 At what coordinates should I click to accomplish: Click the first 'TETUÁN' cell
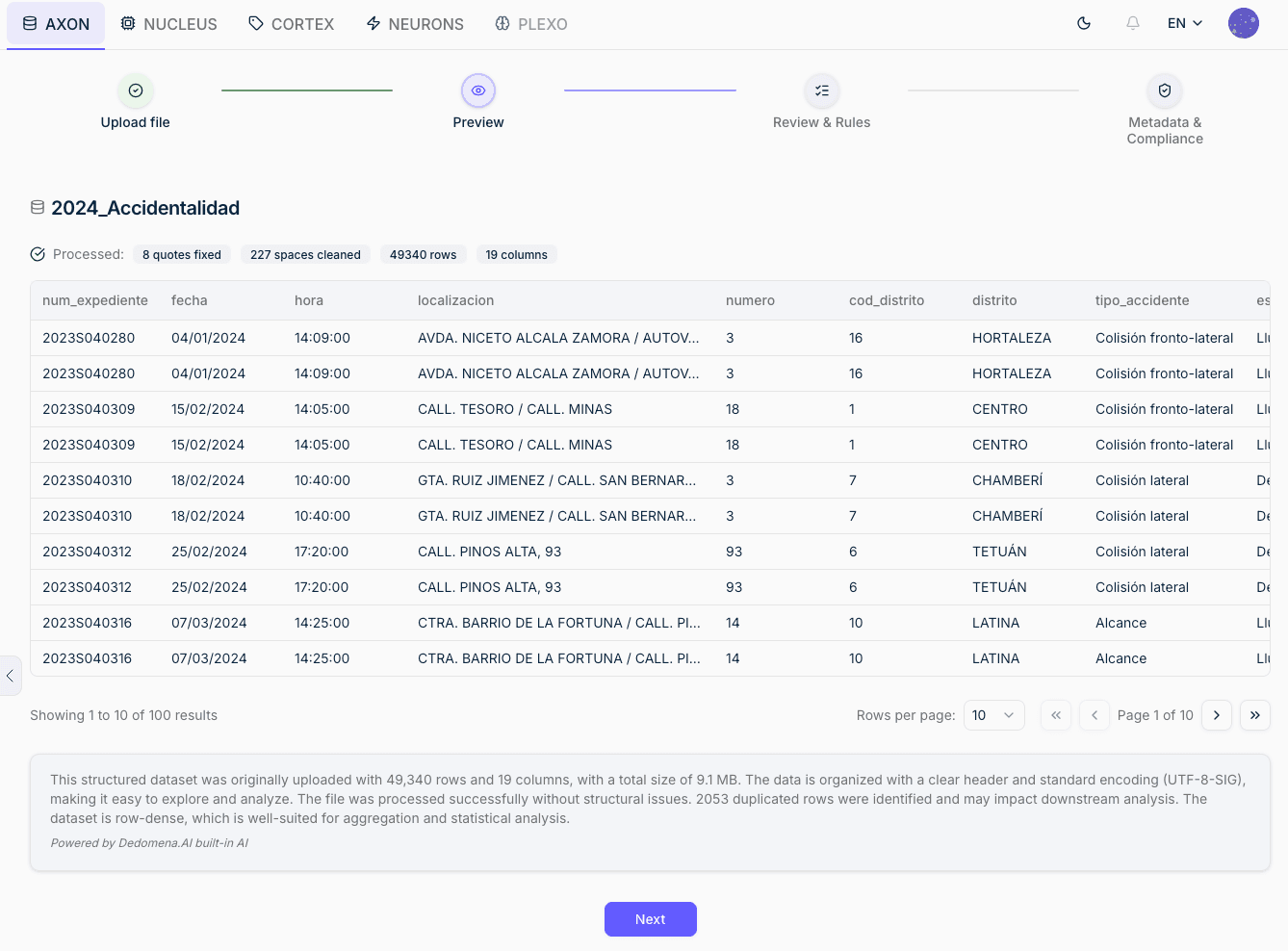click(x=999, y=552)
